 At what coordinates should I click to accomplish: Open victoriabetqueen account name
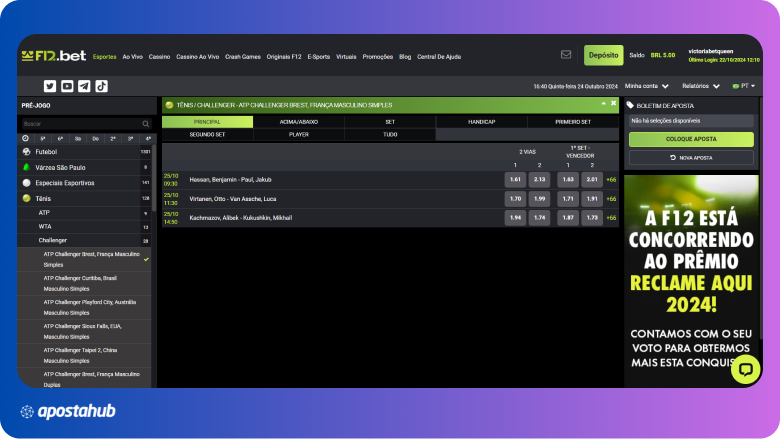coord(711,51)
